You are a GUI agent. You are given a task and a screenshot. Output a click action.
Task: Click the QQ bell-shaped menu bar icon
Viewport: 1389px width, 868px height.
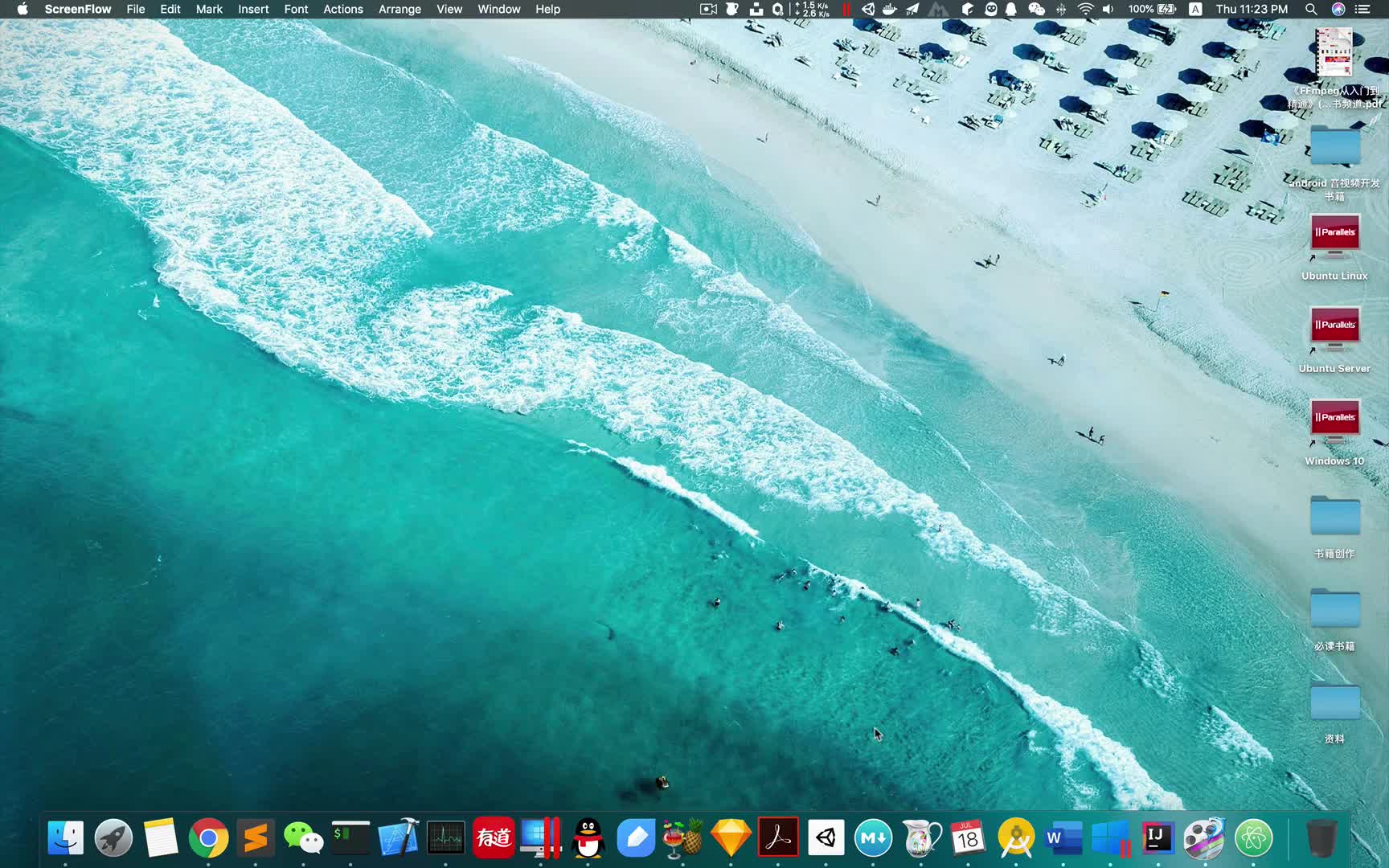pos(1011,9)
